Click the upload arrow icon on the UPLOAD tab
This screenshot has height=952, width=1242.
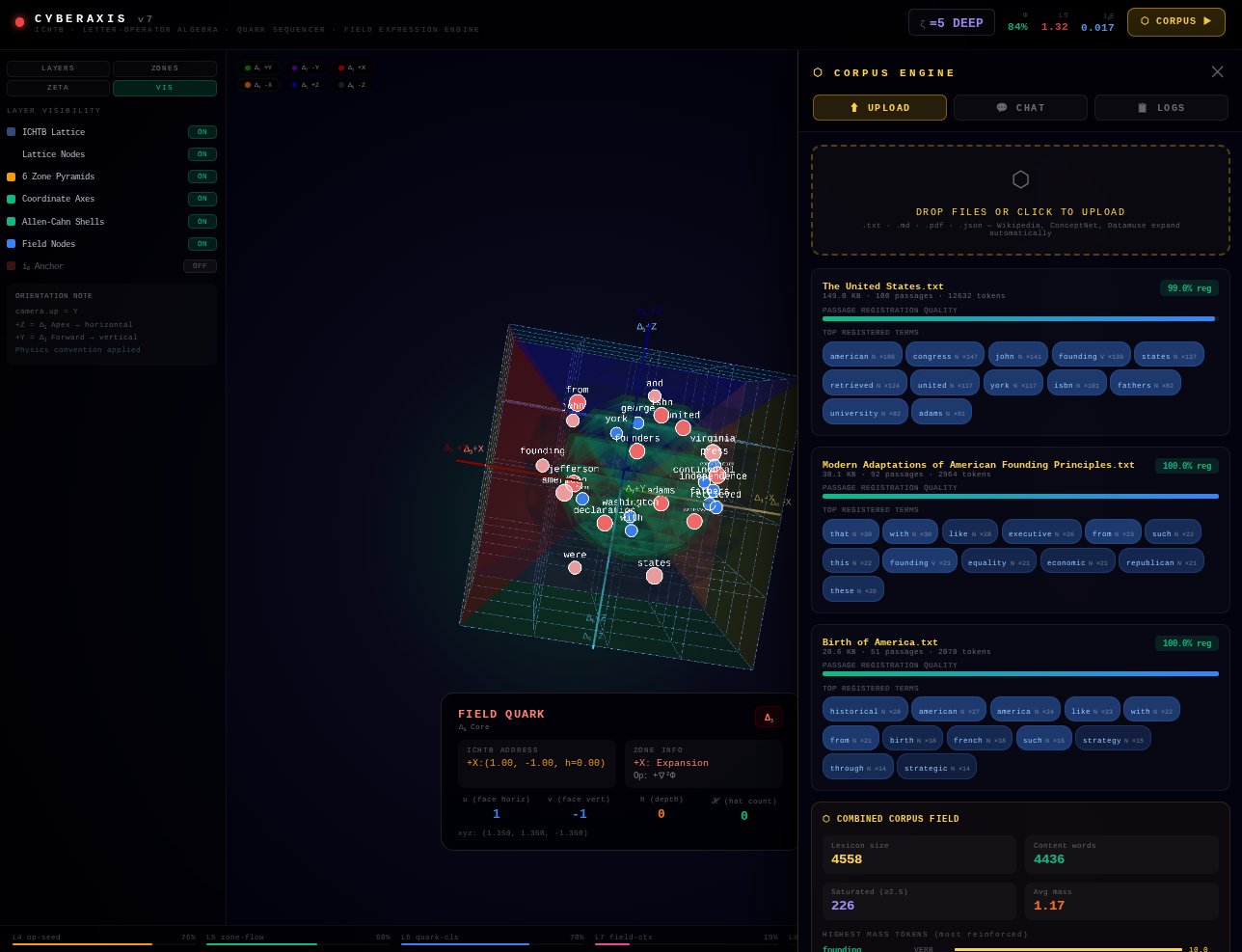pos(856,107)
